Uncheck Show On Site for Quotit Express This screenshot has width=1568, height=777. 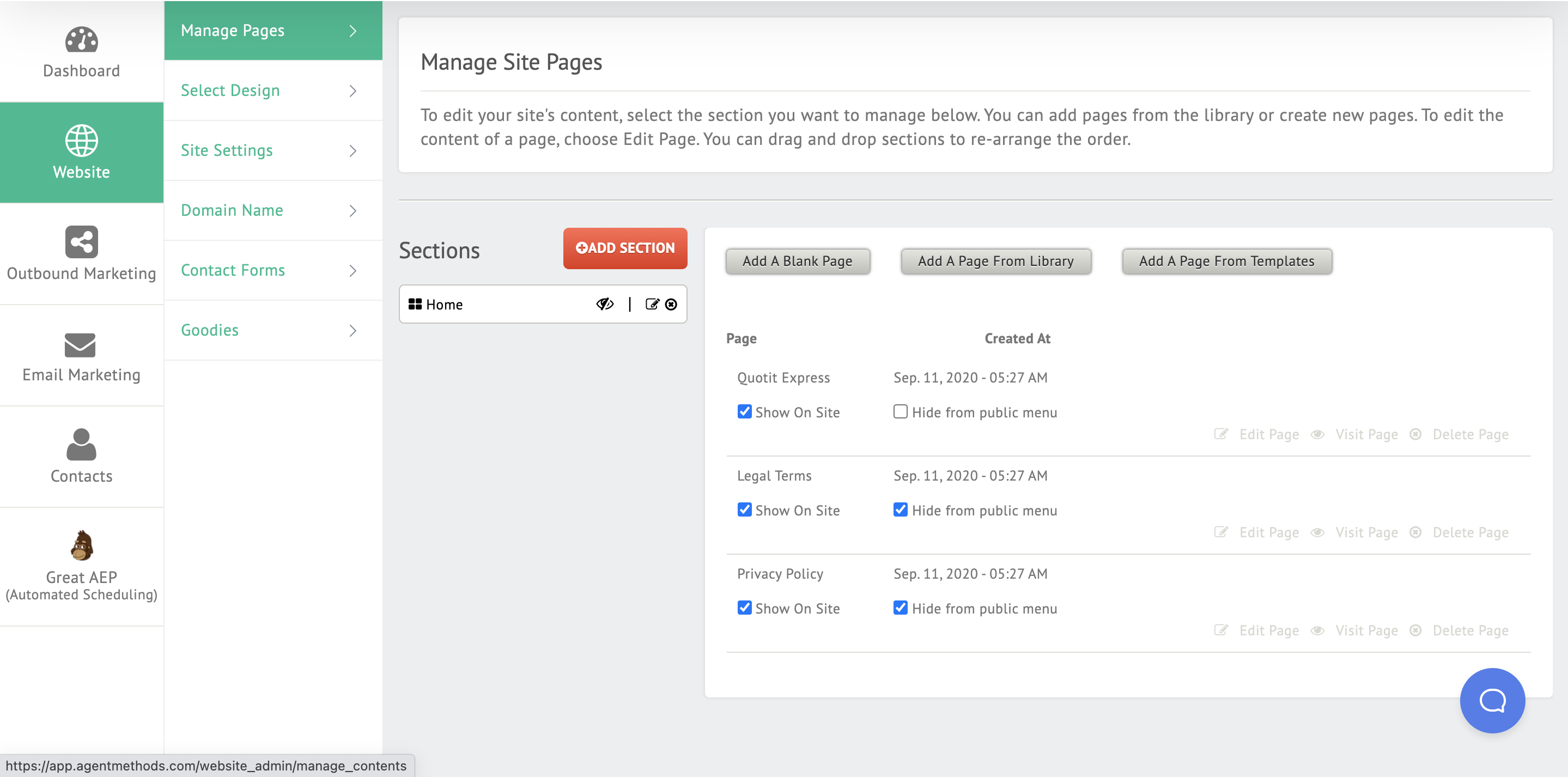click(x=744, y=411)
